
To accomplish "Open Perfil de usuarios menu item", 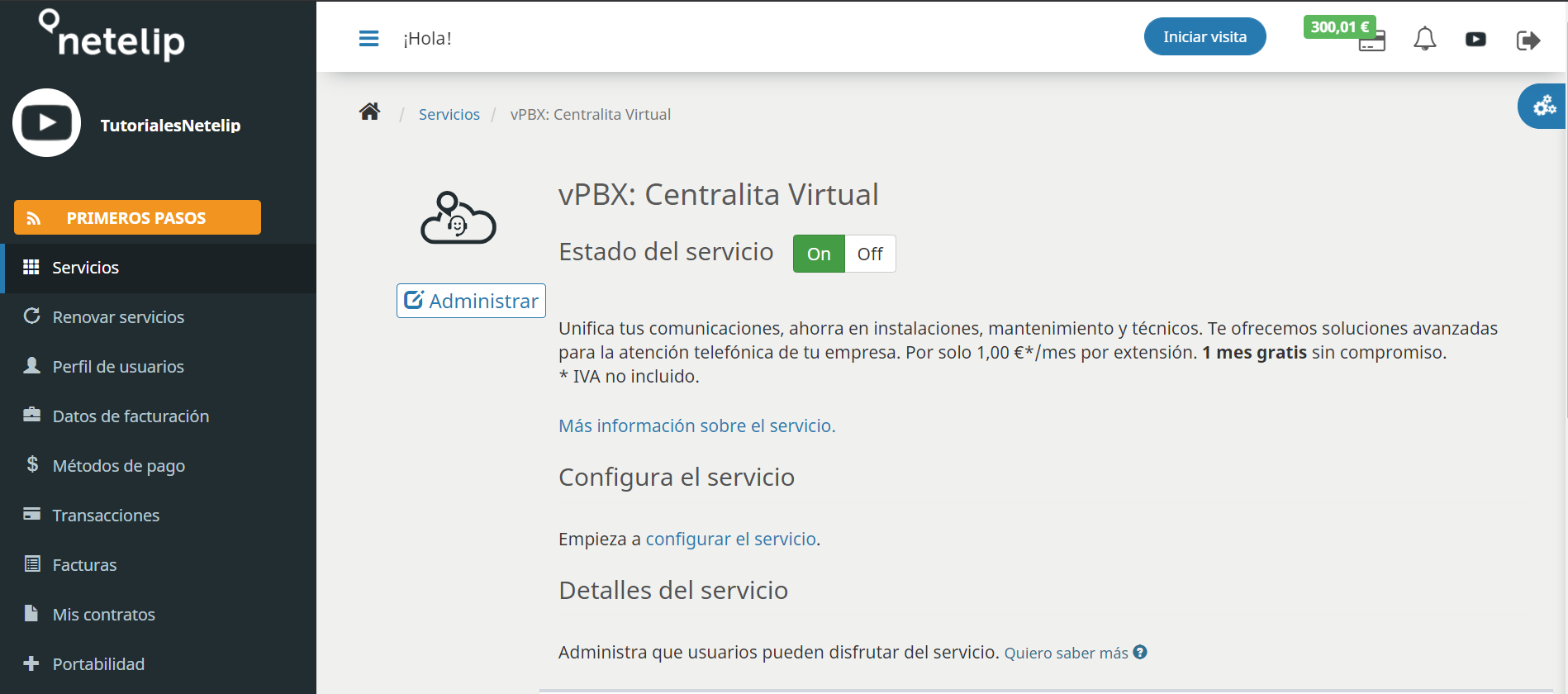I will tap(158, 367).
